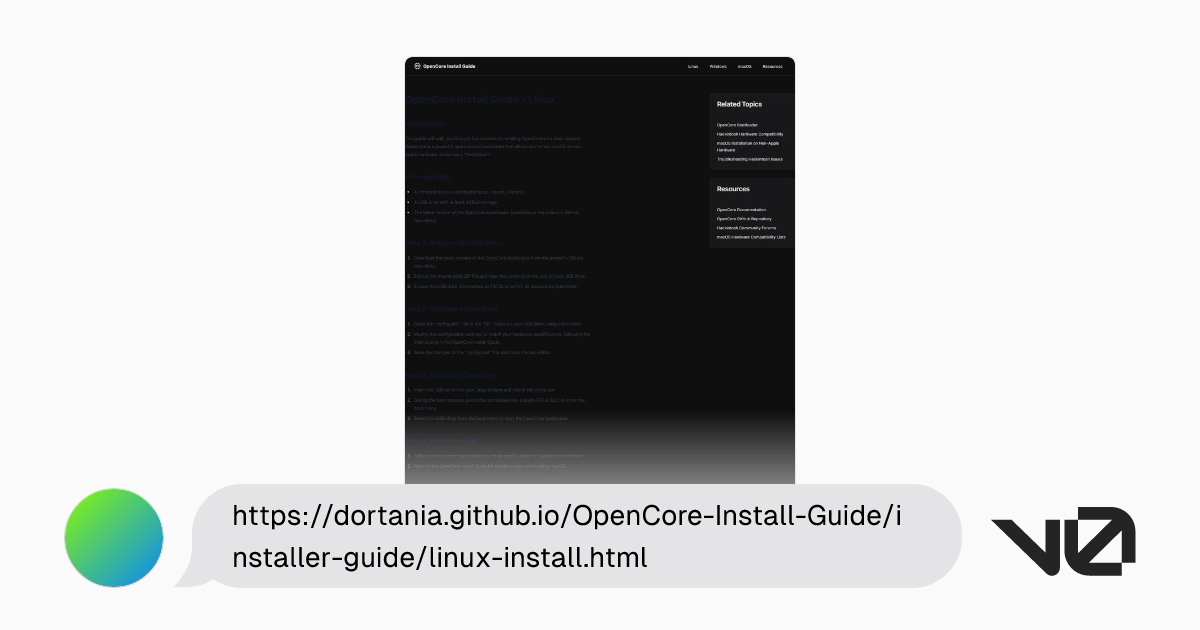The width and height of the screenshot is (1200, 630).
Task: Click the OpenCore Install Guide - Linux heading
Action: 480,100
